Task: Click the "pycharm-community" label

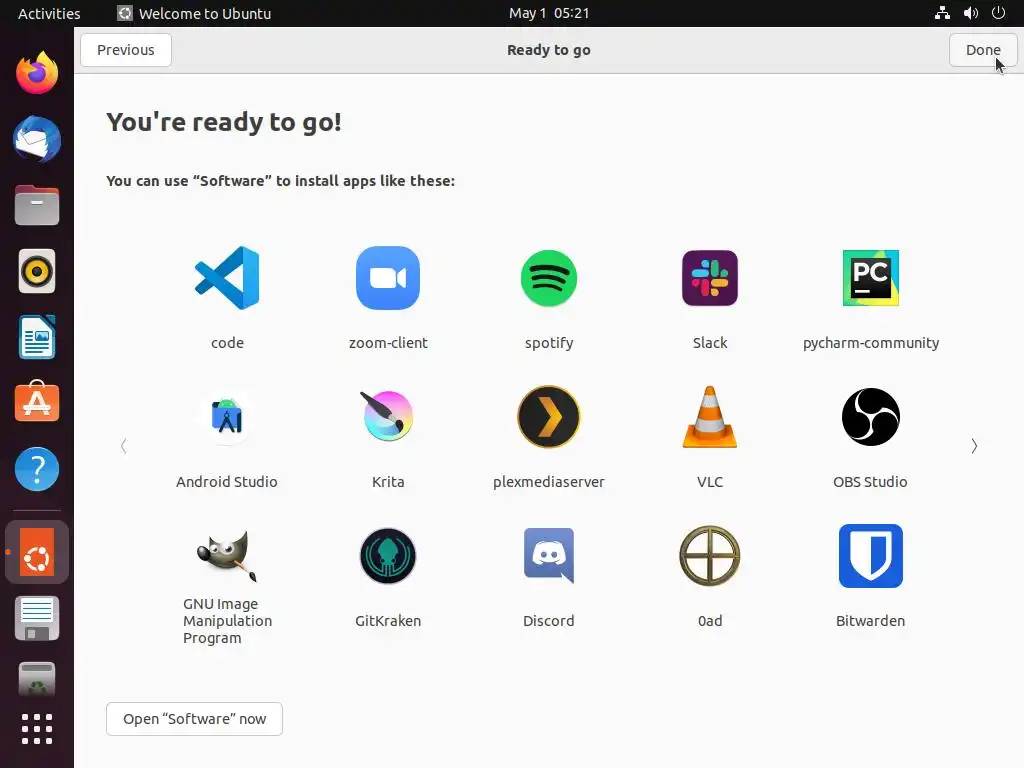Action: 871,343
